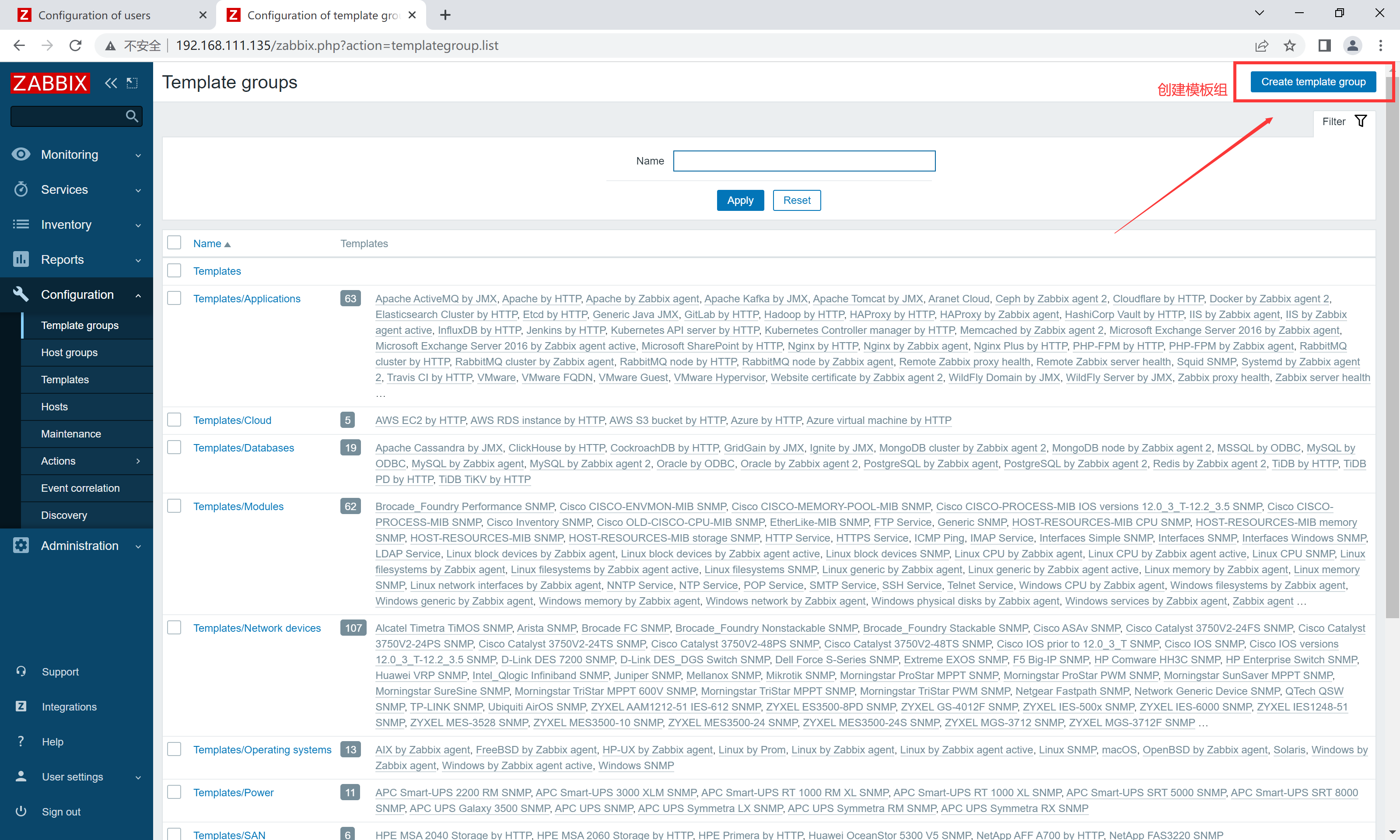The height and width of the screenshot is (840, 1400).
Task: Click the Sign out power icon
Action: 21,811
